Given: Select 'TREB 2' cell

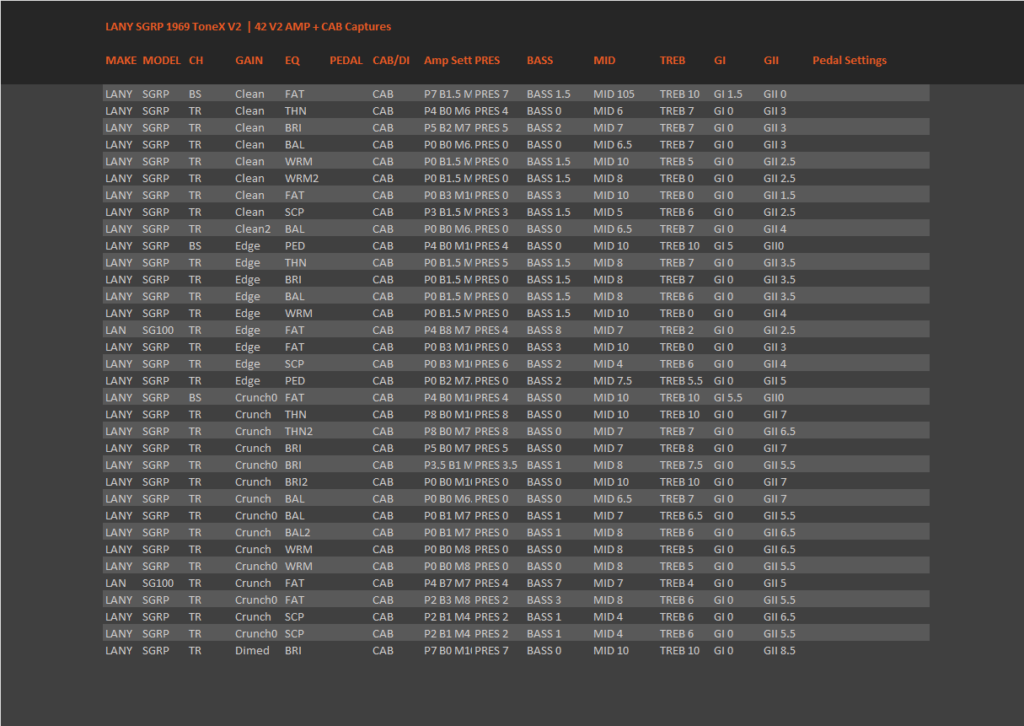Looking at the screenshot, I should tap(676, 330).
